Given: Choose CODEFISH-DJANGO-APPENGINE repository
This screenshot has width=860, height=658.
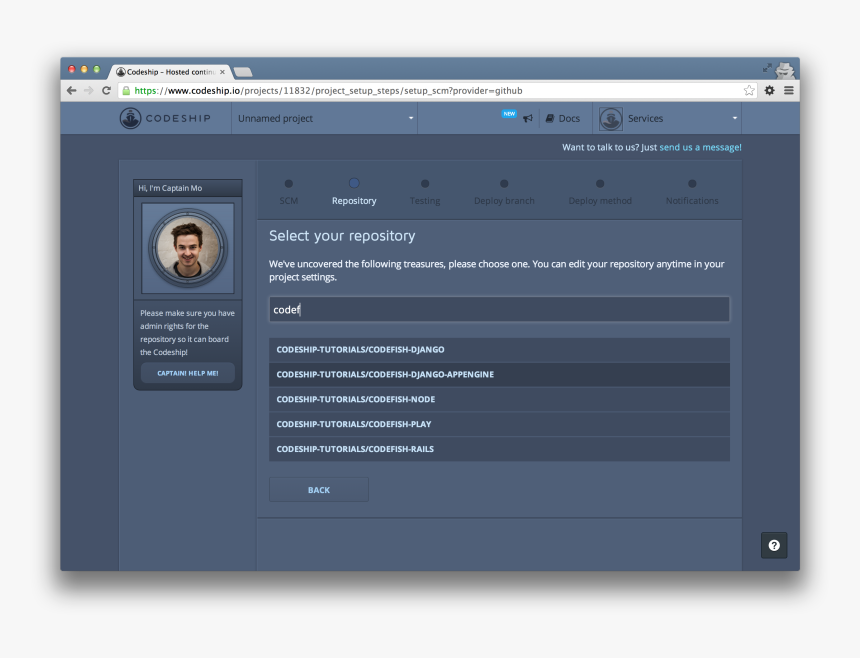Looking at the screenshot, I should tap(499, 375).
